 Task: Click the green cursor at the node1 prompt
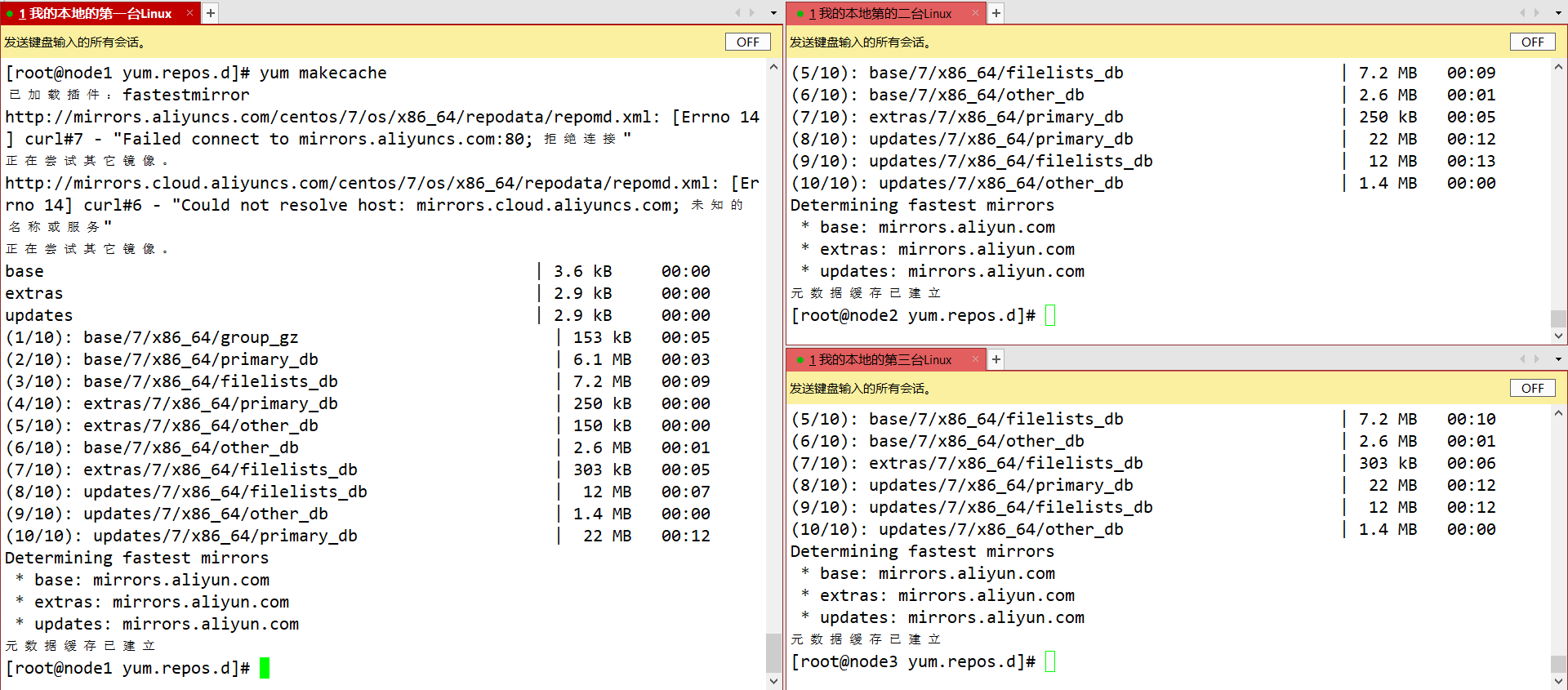pyautogui.click(x=265, y=668)
